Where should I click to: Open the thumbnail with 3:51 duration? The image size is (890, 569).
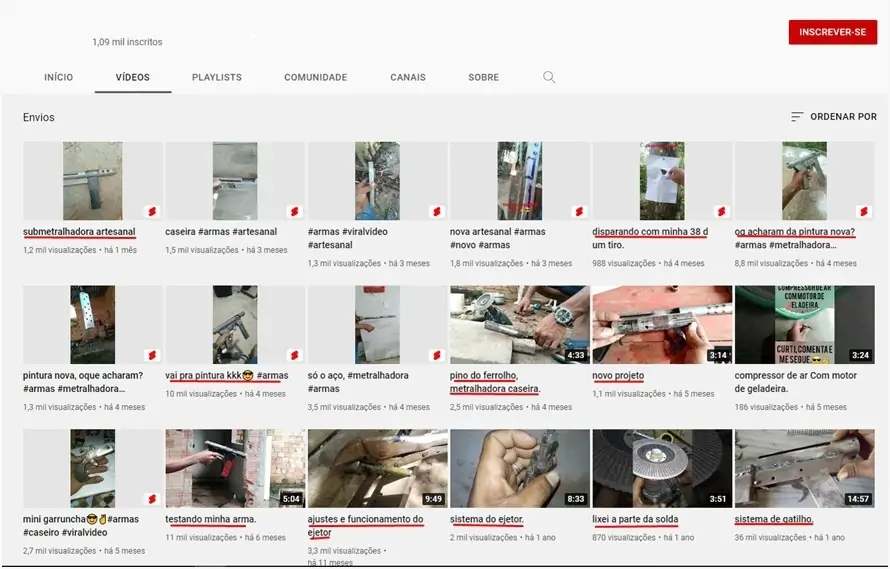[662, 468]
